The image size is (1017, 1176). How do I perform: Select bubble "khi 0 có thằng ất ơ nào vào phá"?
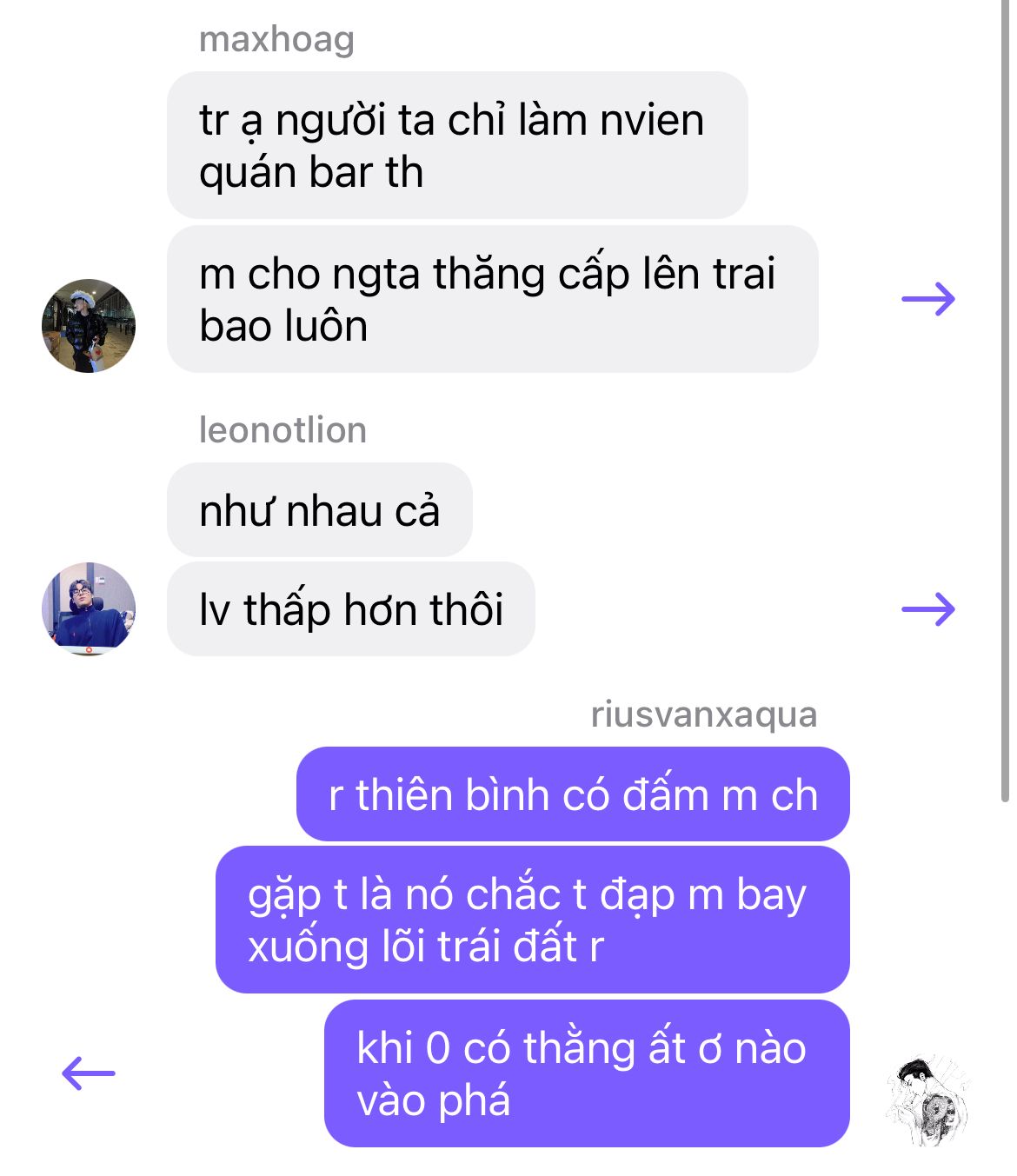(587, 1073)
